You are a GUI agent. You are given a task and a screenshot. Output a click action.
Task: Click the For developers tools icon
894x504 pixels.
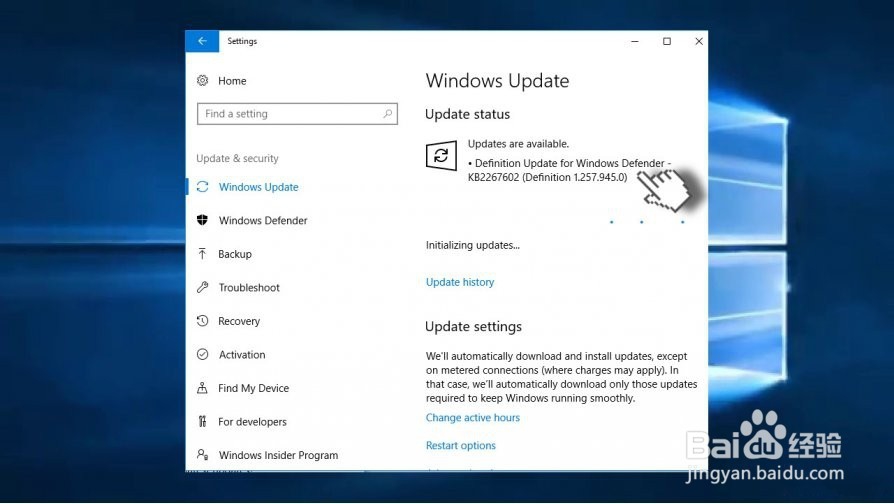pyautogui.click(x=202, y=421)
